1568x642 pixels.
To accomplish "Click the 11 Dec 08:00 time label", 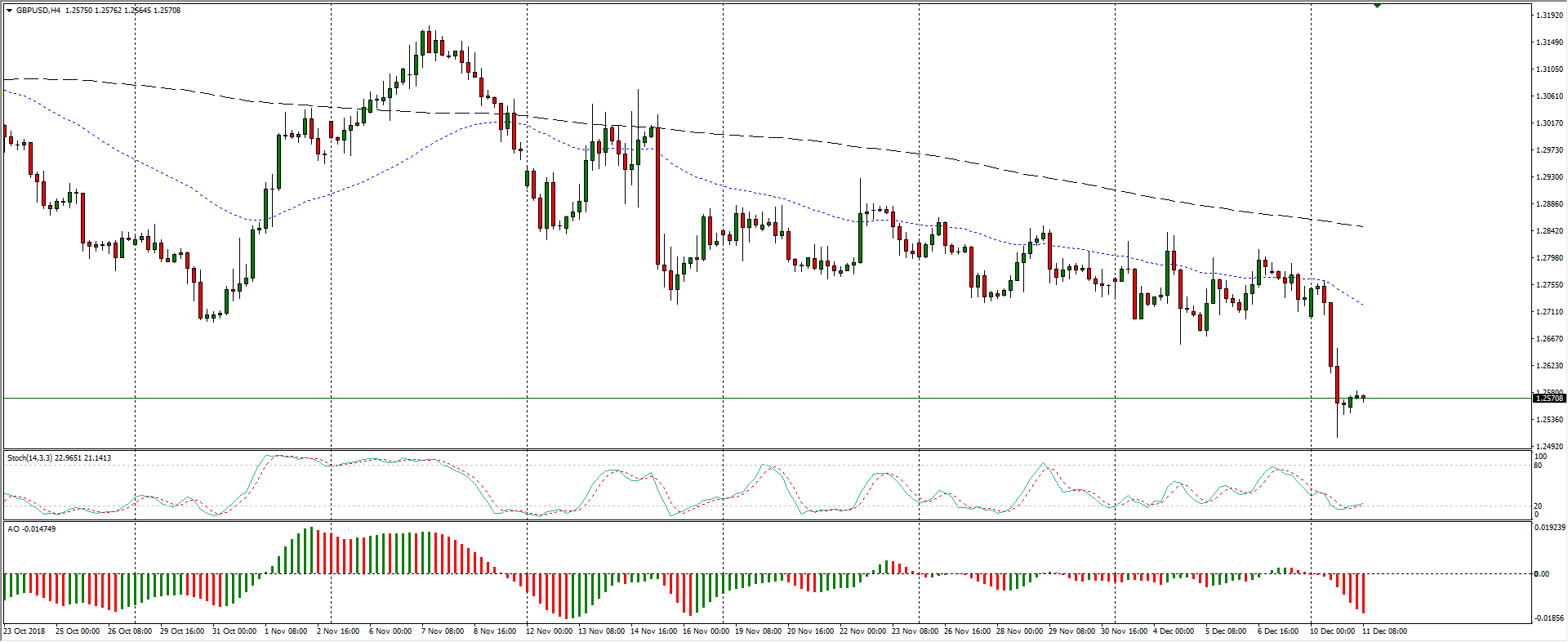I will [x=1384, y=631].
